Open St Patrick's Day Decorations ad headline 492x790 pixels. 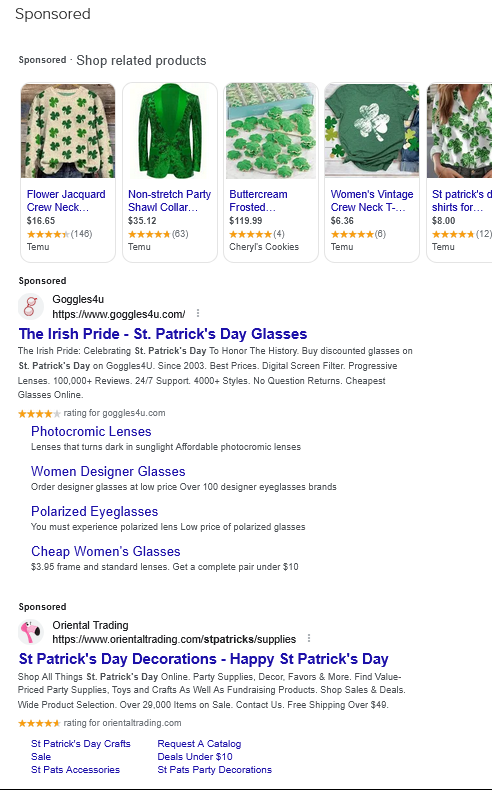point(203,659)
